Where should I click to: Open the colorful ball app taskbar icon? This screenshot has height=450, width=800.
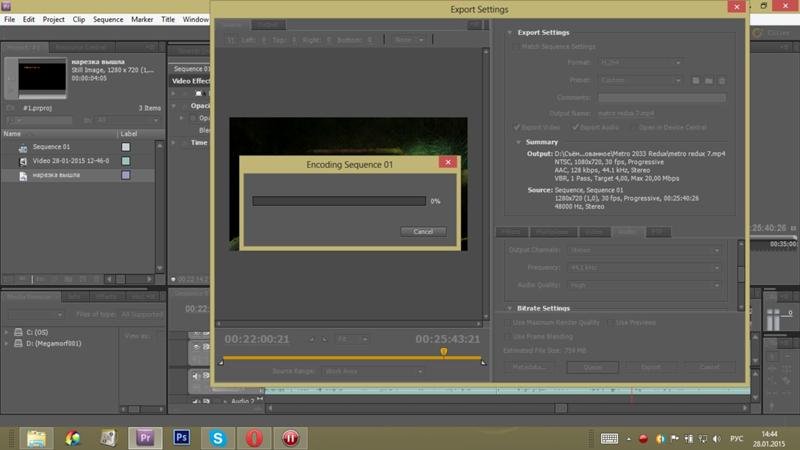point(72,438)
